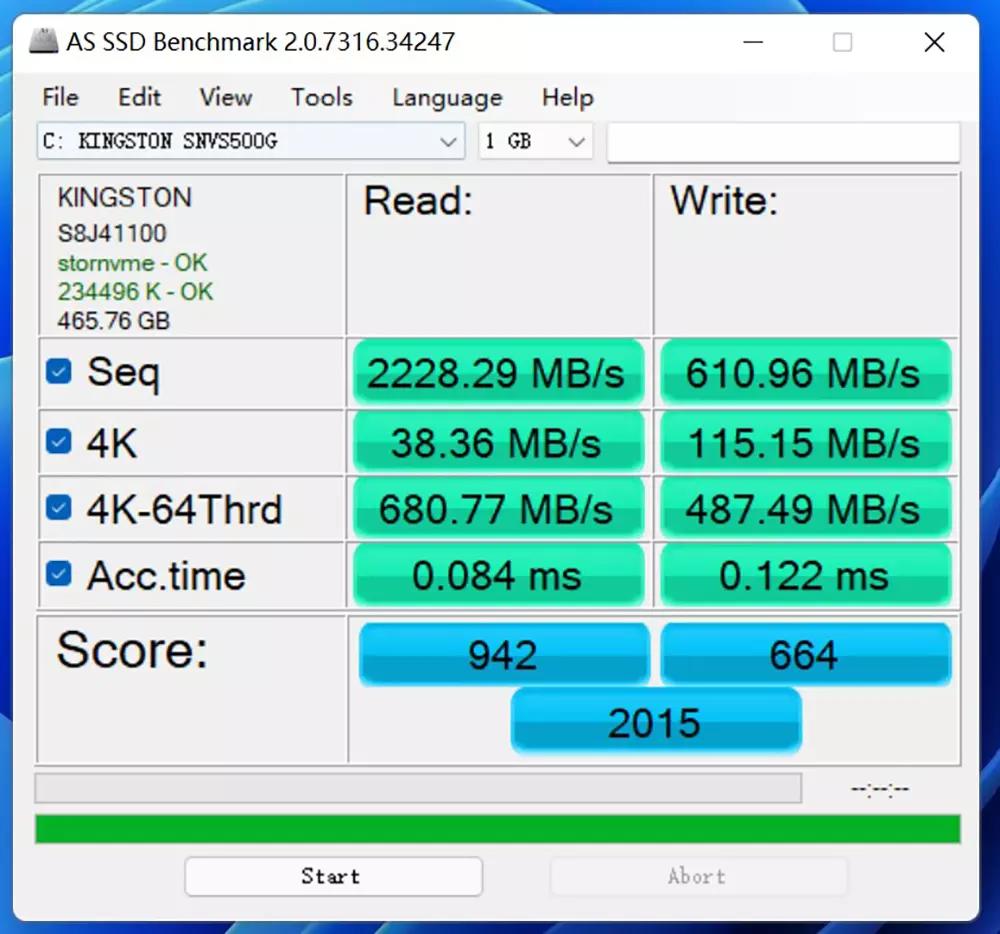Click the Seq write result 610.96 MB/s
1000x934 pixels.
click(805, 372)
